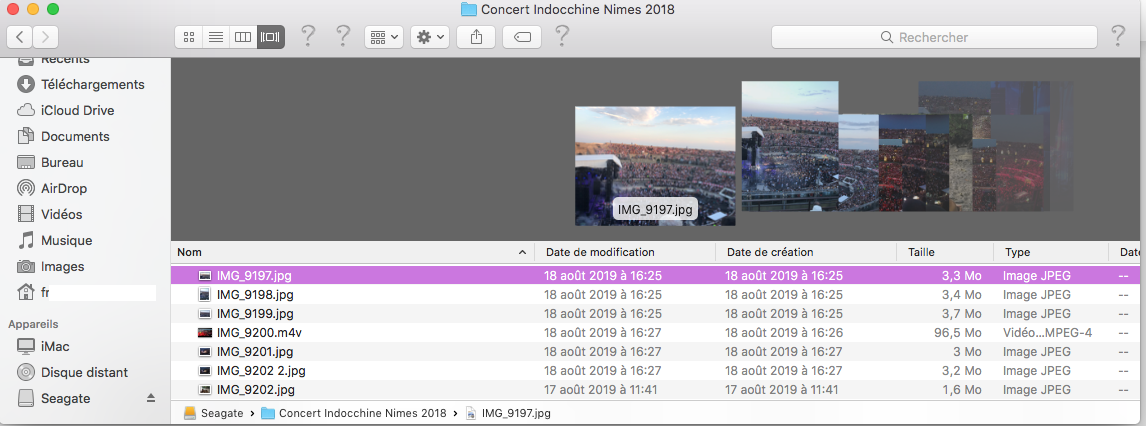Switch to column view mode
The image size is (1146, 426).
243,37
